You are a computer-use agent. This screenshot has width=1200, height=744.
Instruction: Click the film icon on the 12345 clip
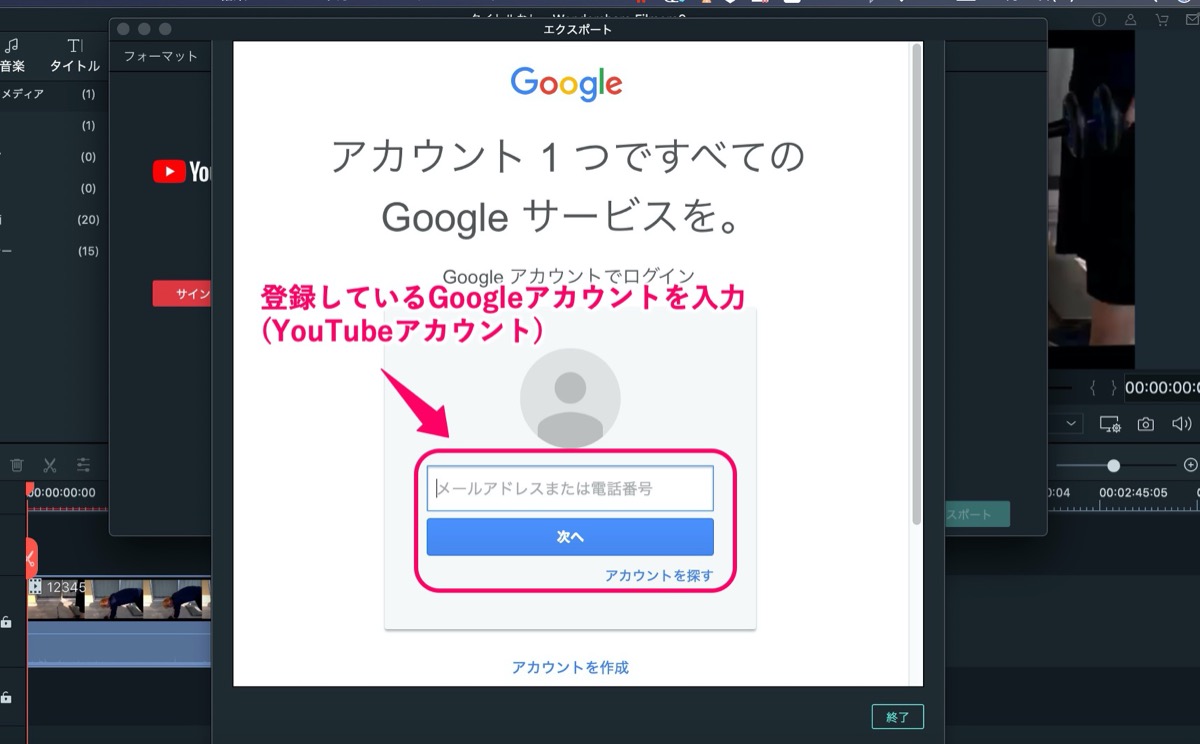click(x=36, y=587)
